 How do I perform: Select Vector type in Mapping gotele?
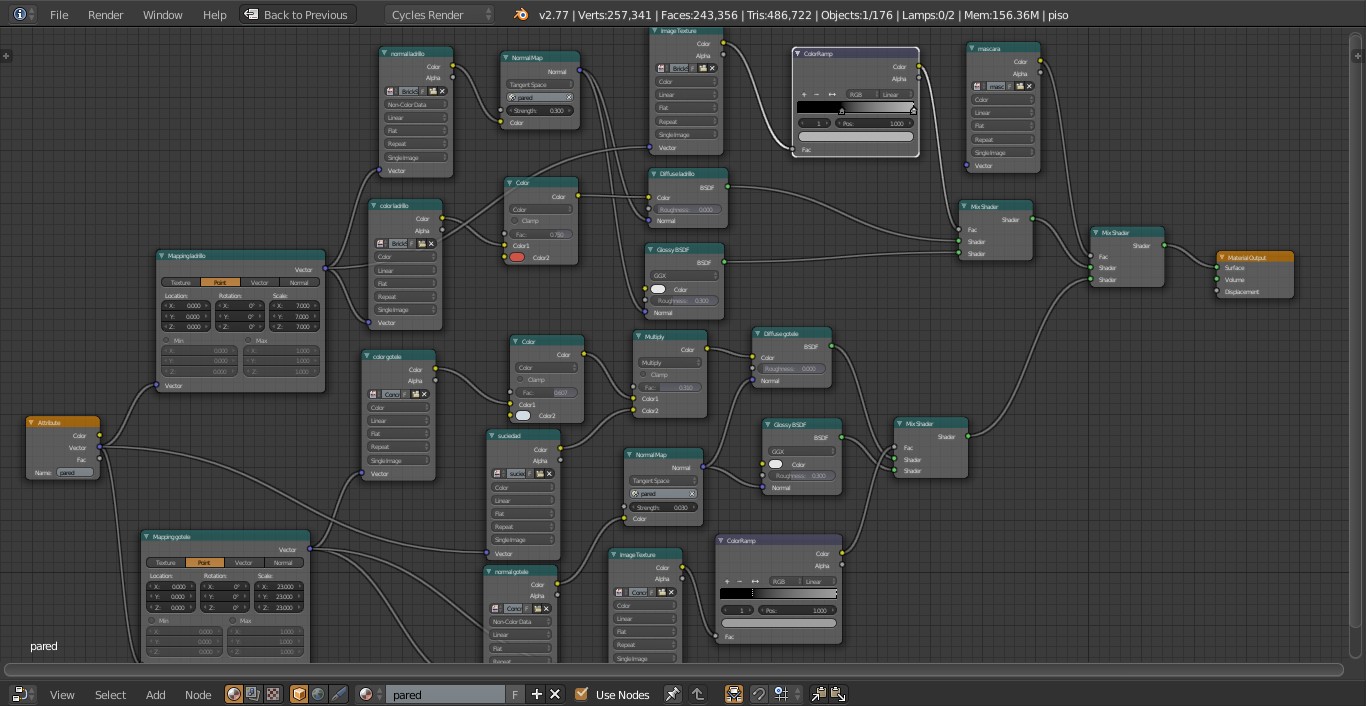point(244,563)
